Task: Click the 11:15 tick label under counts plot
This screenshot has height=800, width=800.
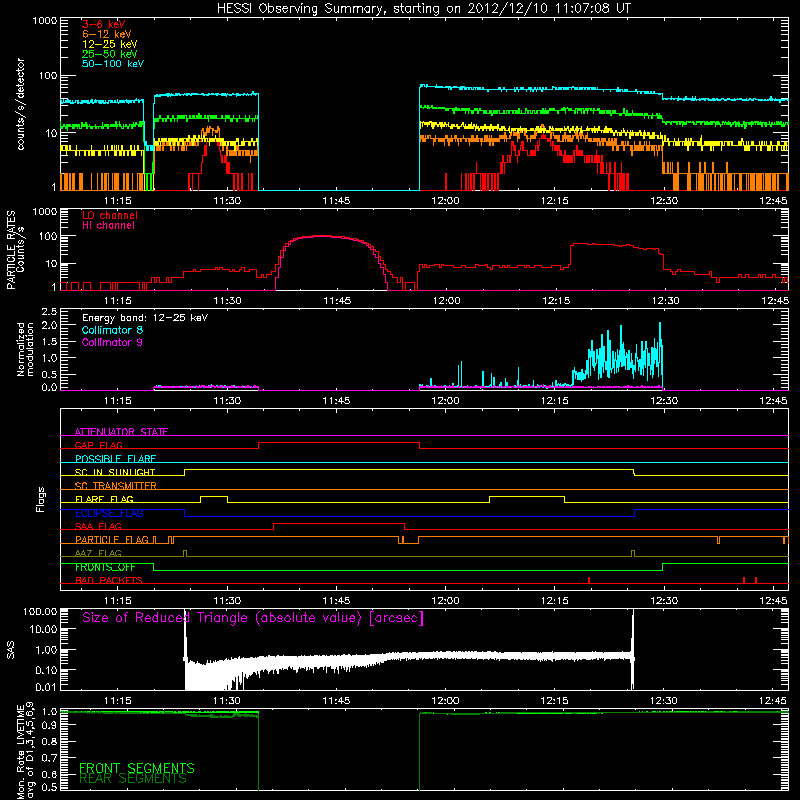Action: tap(117, 201)
